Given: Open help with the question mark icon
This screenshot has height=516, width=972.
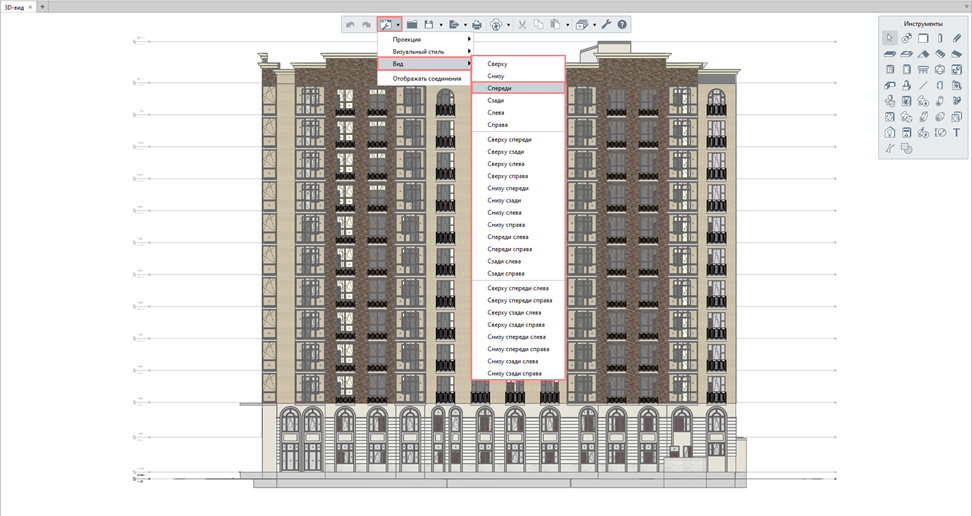Looking at the screenshot, I should tap(622, 25).
